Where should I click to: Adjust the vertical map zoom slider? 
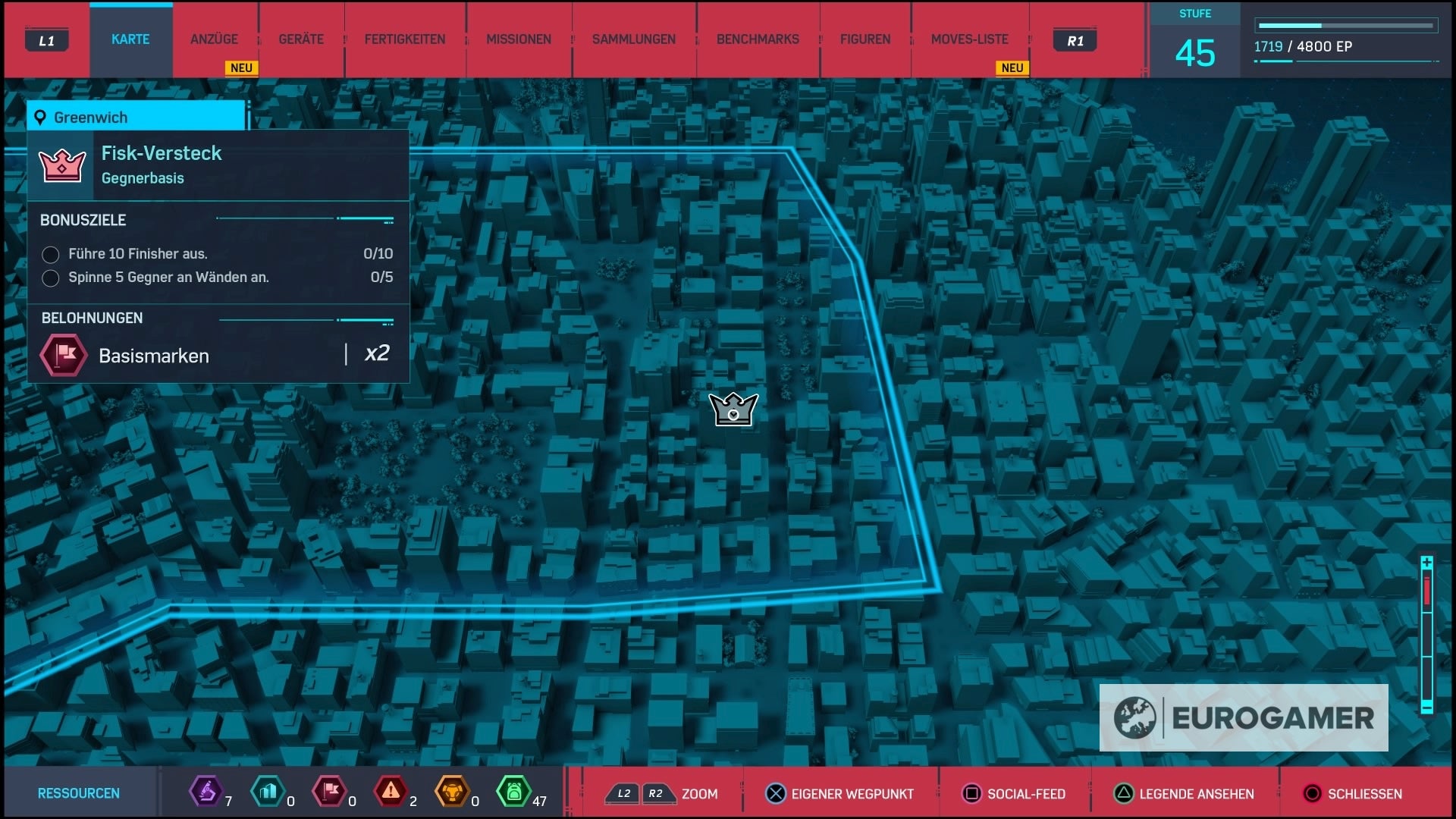pos(1426,635)
